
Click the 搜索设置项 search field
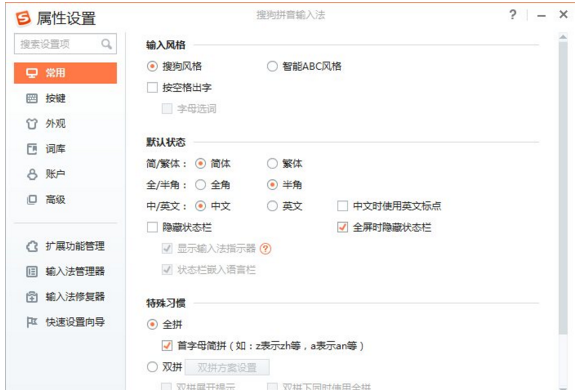tap(65, 44)
